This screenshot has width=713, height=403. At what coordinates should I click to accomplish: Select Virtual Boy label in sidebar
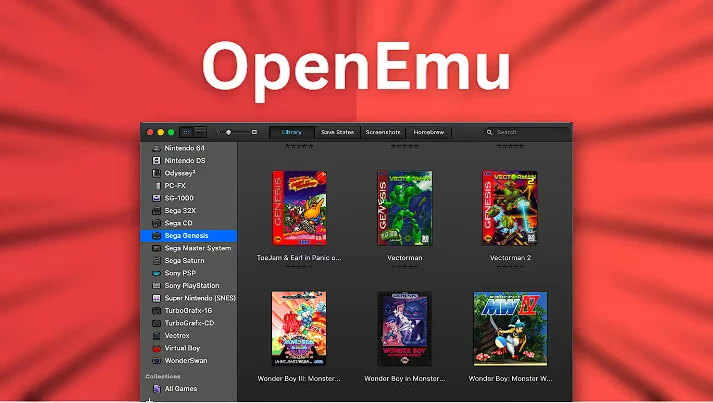pyautogui.click(x=182, y=348)
